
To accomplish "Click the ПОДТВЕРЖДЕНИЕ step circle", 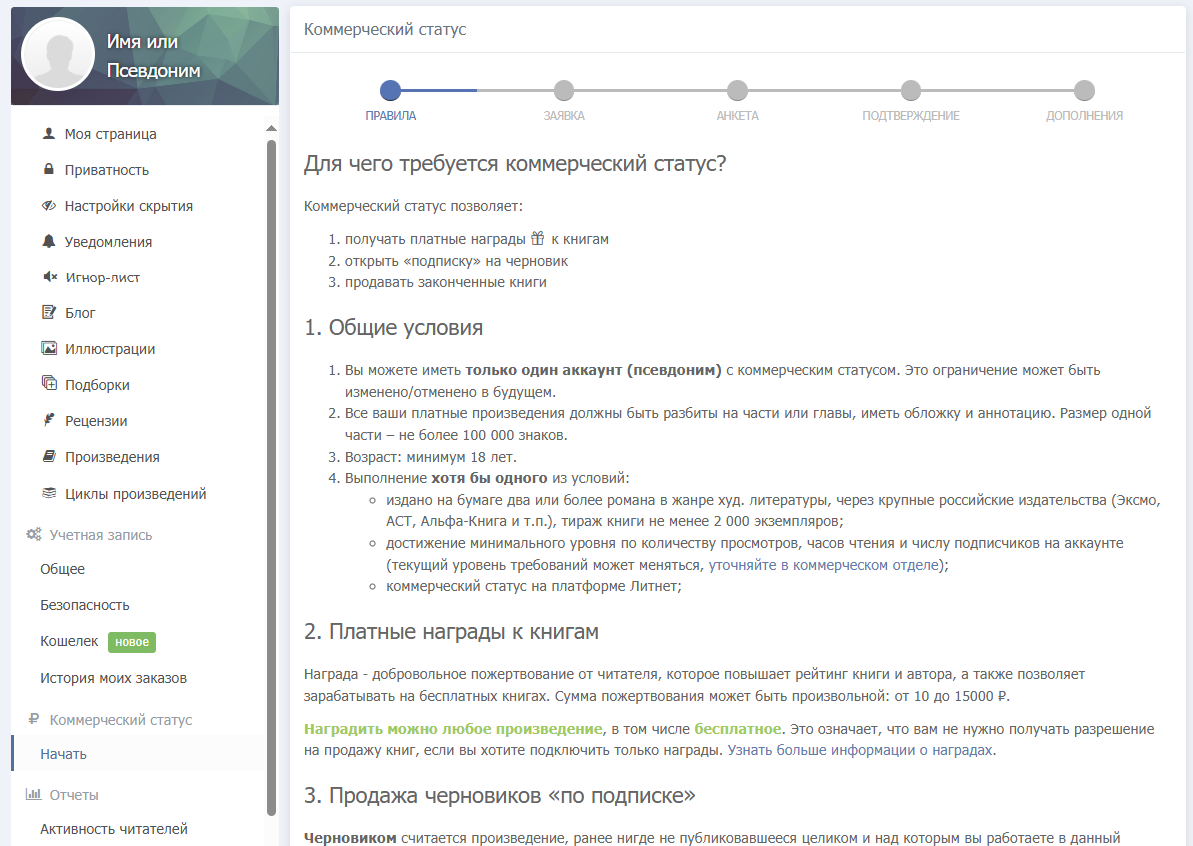I will (x=911, y=91).
